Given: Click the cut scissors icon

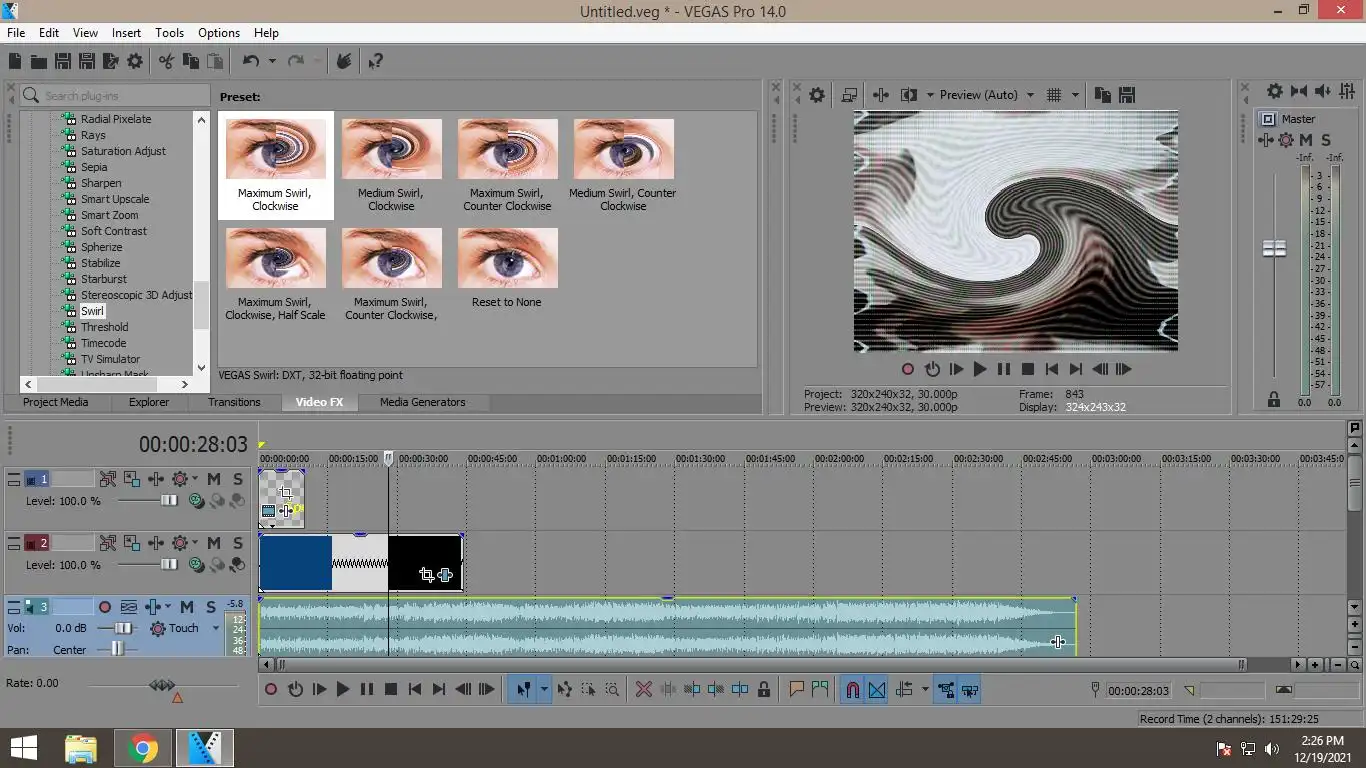Looking at the screenshot, I should pos(167,61).
